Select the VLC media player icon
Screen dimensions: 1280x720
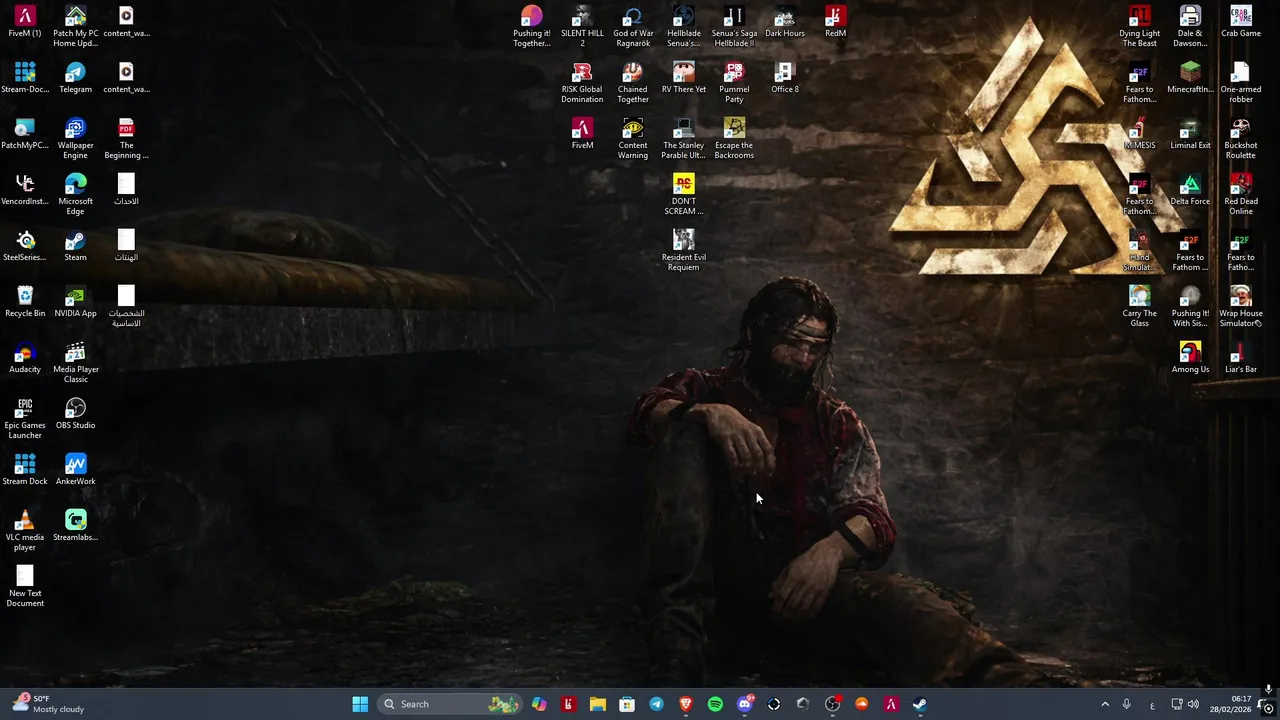25,532
